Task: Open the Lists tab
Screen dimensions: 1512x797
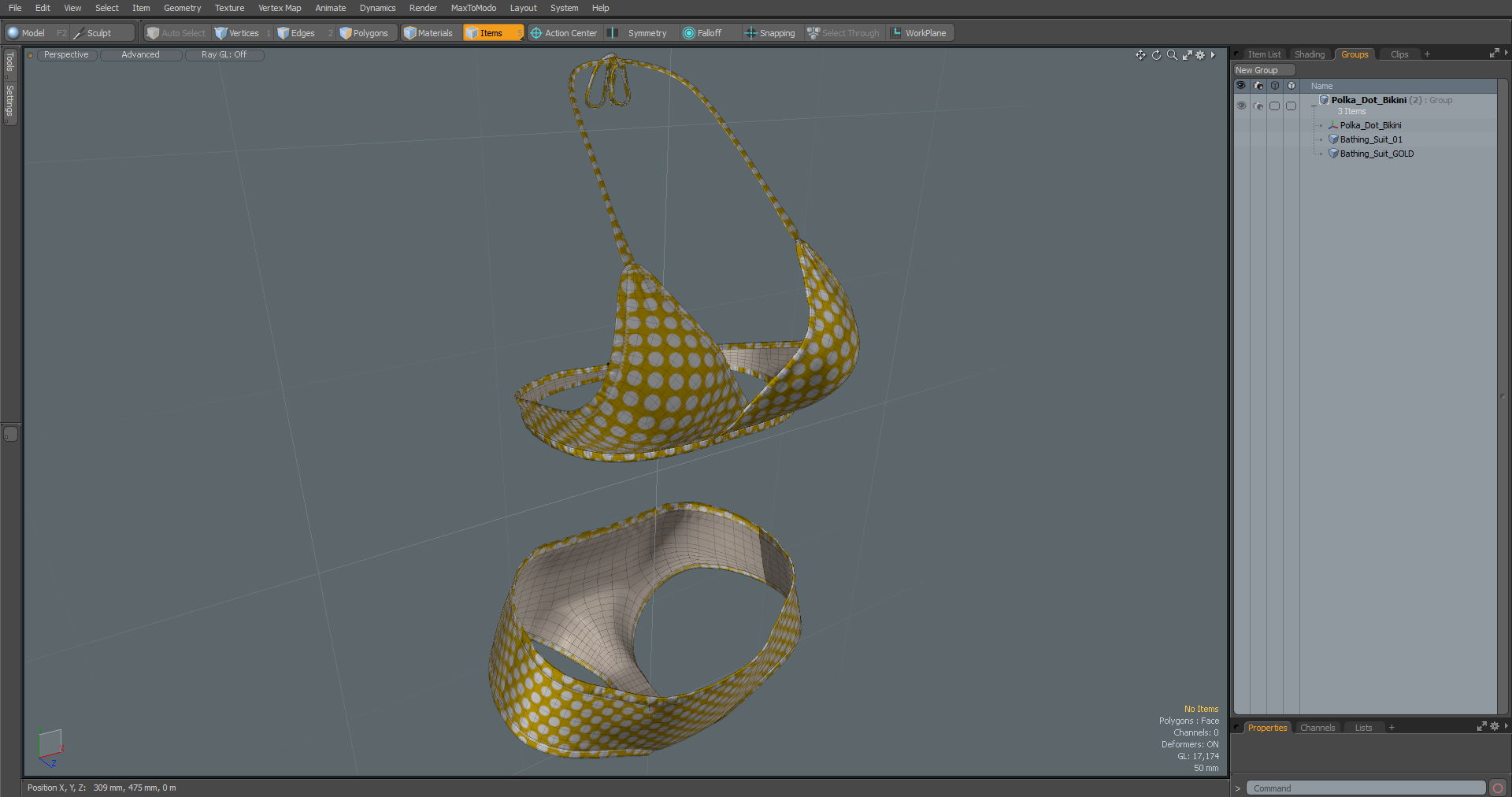Action: tap(1363, 728)
